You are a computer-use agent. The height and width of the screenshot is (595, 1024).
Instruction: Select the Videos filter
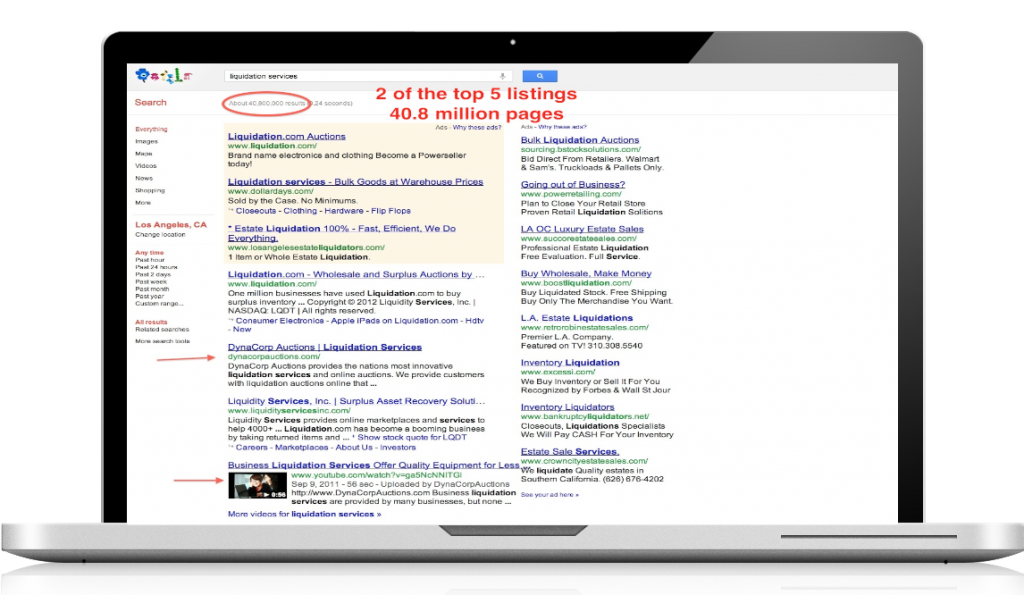pos(146,166)
